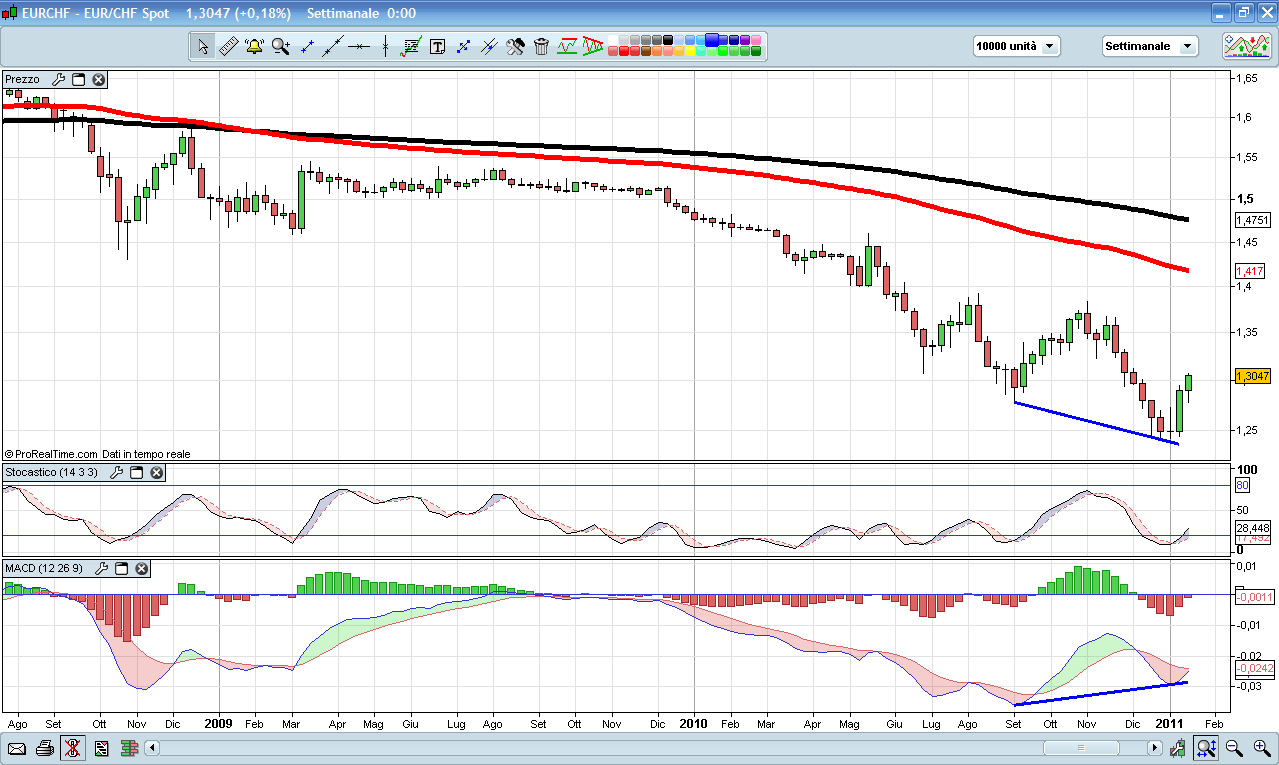Click the printer icon in bottom bar

pos(44,748)
